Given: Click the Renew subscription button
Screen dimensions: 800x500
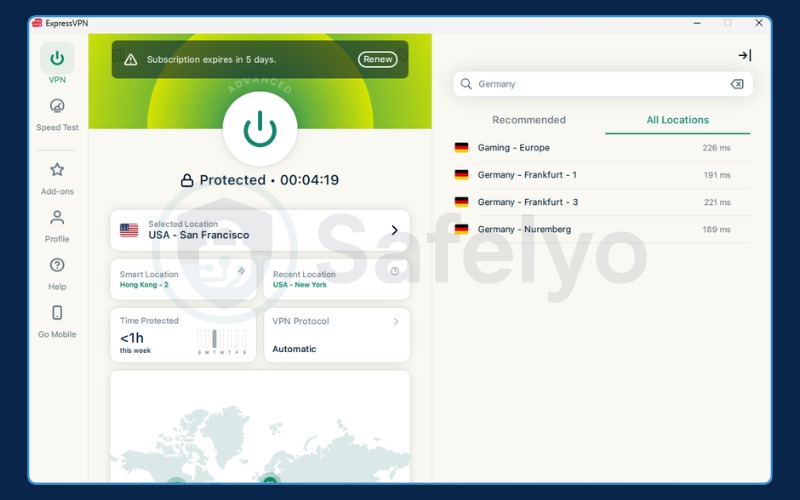Looking at the screenshot, I should click(x=377, y=59).
